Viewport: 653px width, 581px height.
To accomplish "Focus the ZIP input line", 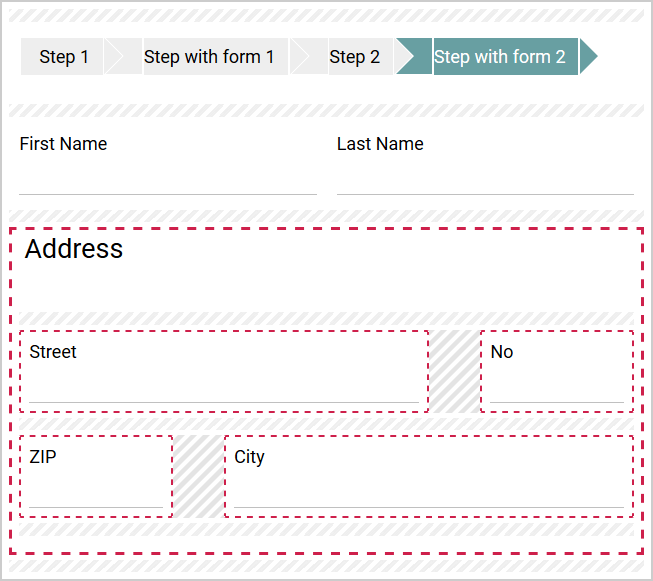I will pos(96,494).
